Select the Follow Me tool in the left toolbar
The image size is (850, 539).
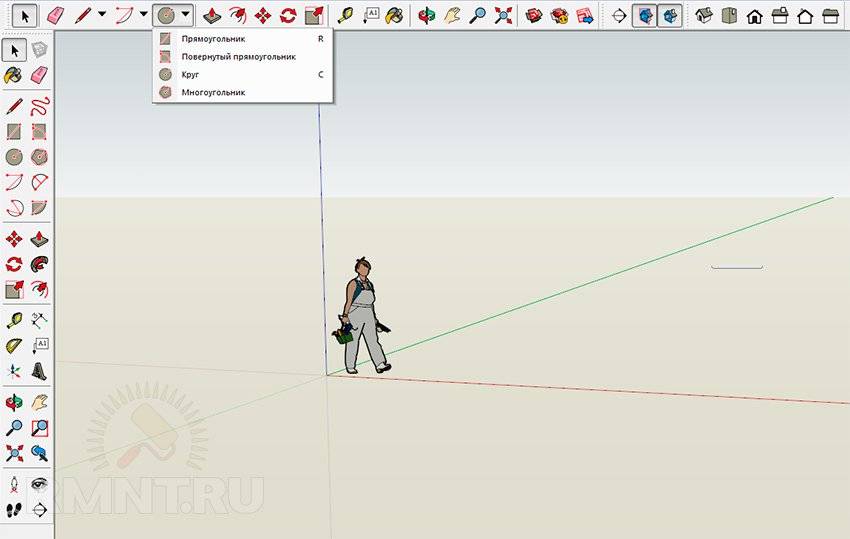click(40, 264)
